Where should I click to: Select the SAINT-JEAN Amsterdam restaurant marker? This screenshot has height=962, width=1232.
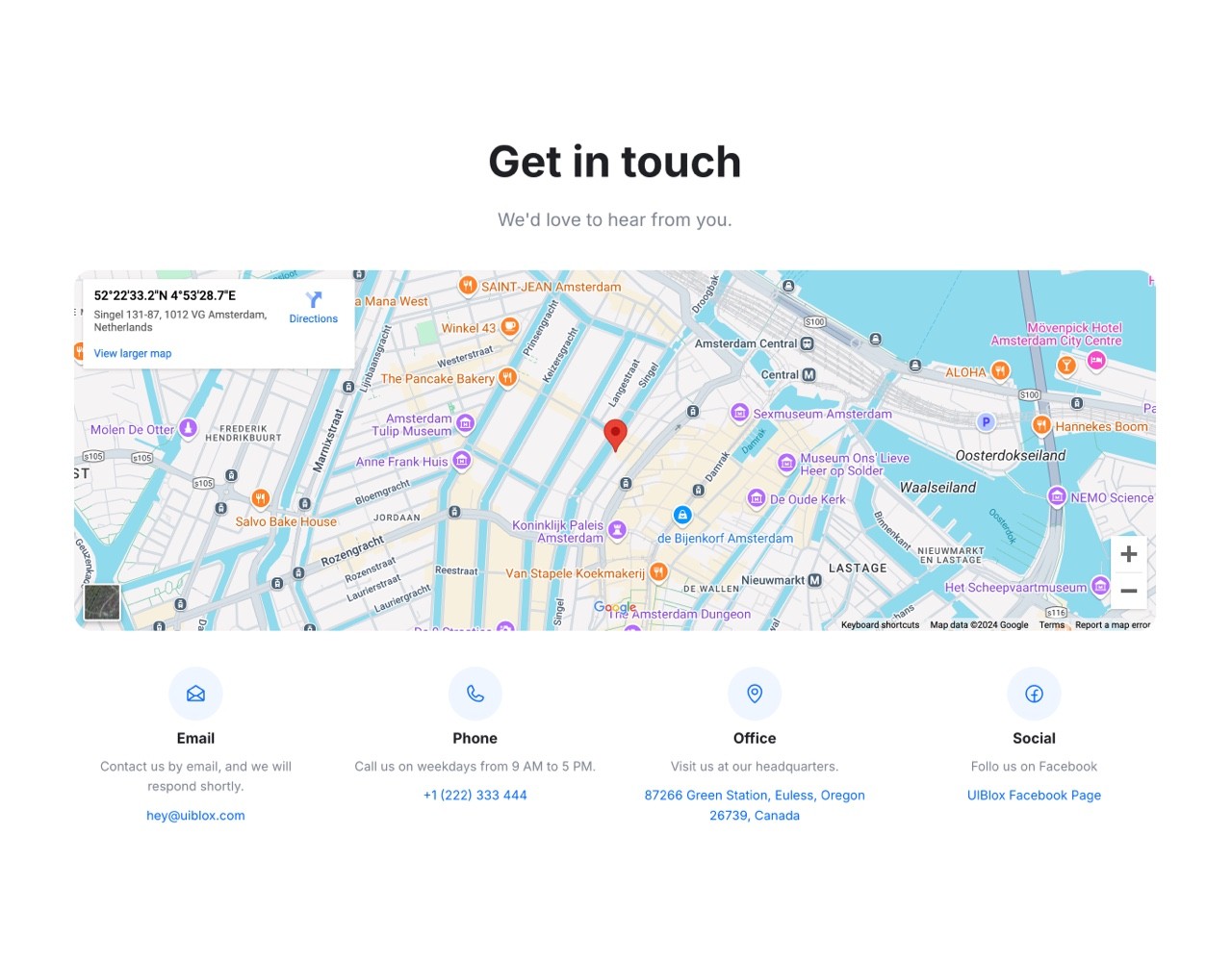468,286
